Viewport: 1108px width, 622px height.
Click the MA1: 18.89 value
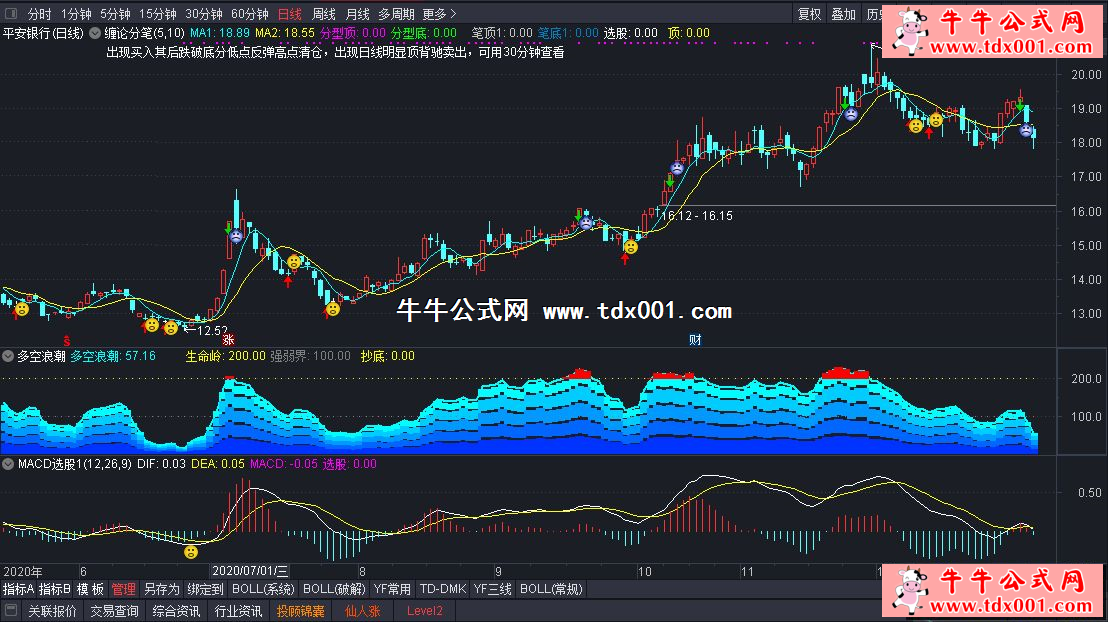pos(220,33)
